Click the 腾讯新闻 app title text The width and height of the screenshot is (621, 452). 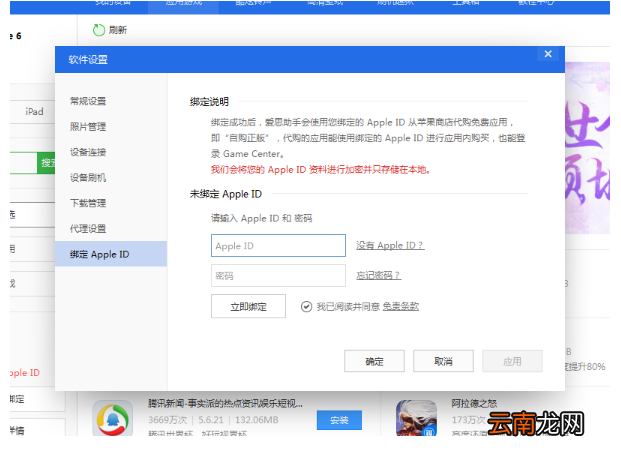(225, 403)
